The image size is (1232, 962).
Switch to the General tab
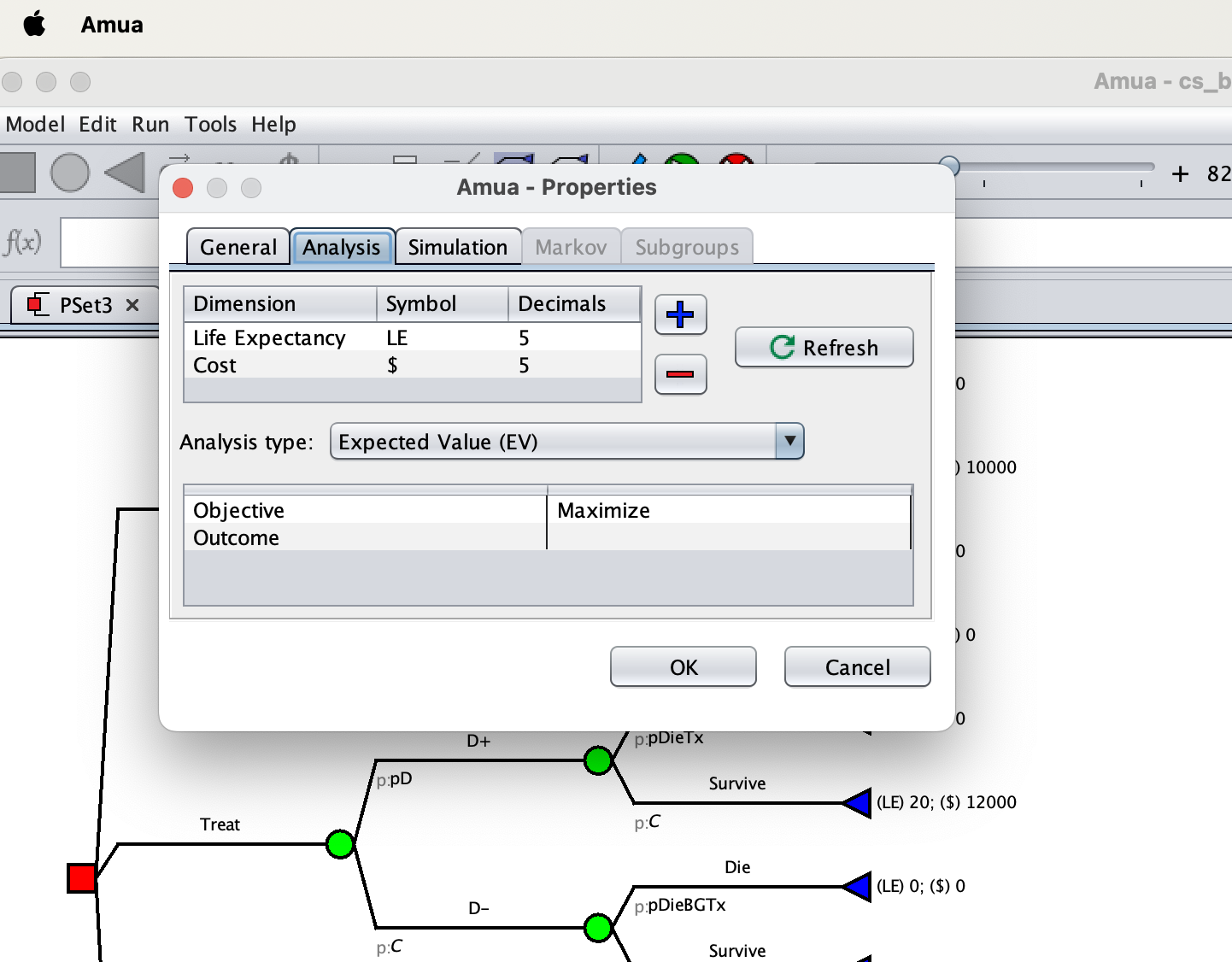tap(238, 248)
